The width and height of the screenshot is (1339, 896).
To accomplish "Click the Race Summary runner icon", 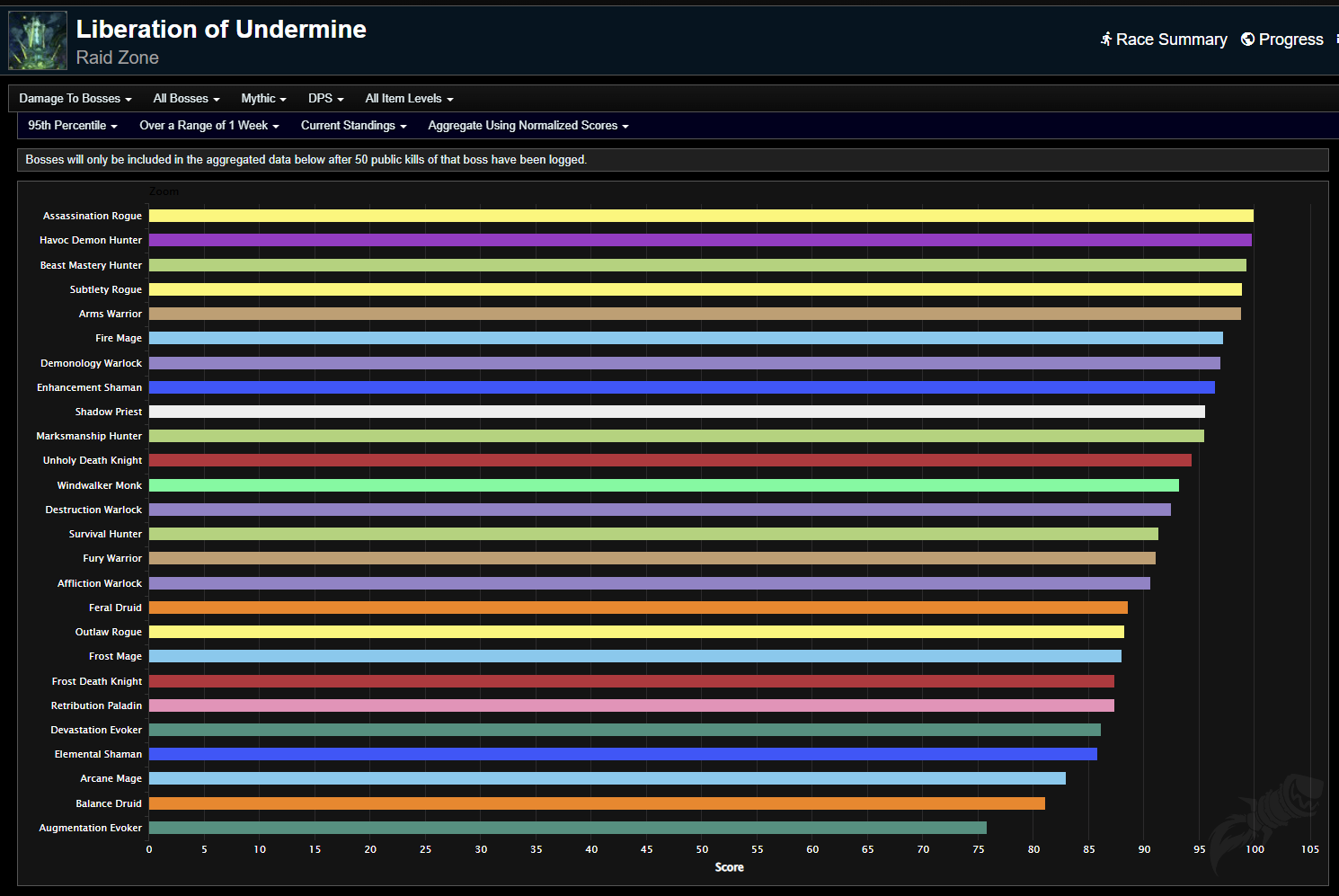I will (x=1106, y=39).
